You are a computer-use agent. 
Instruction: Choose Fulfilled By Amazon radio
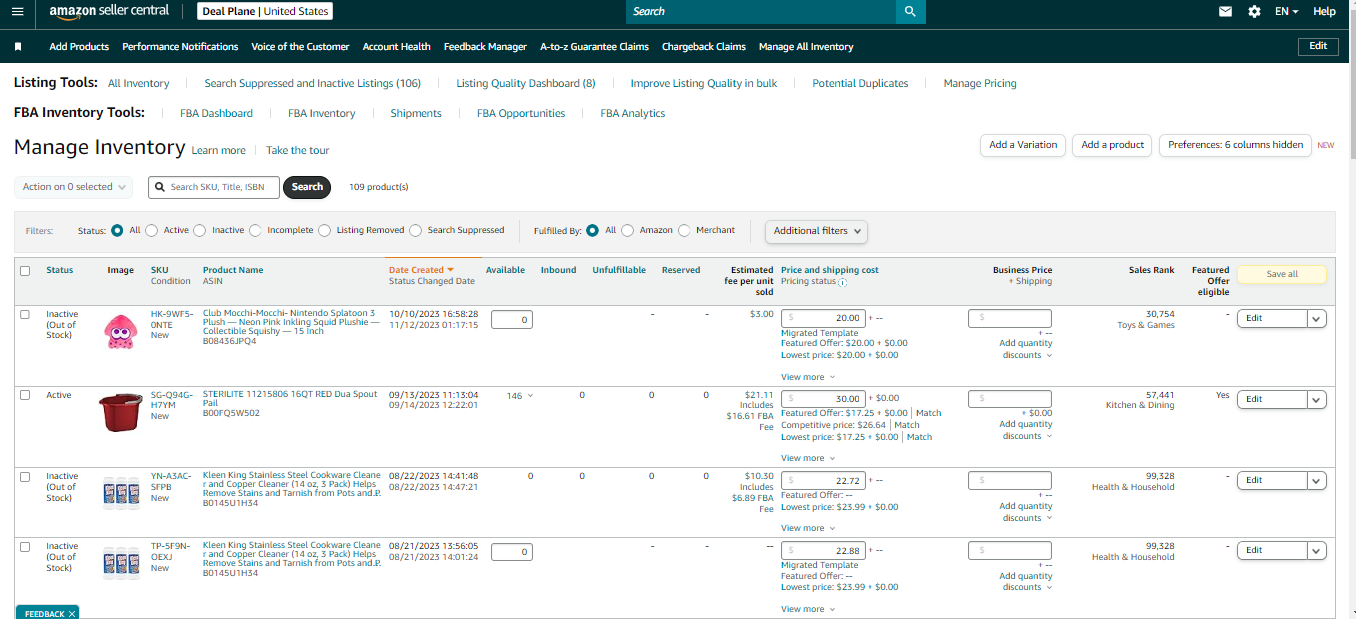[x=628, y=230]
